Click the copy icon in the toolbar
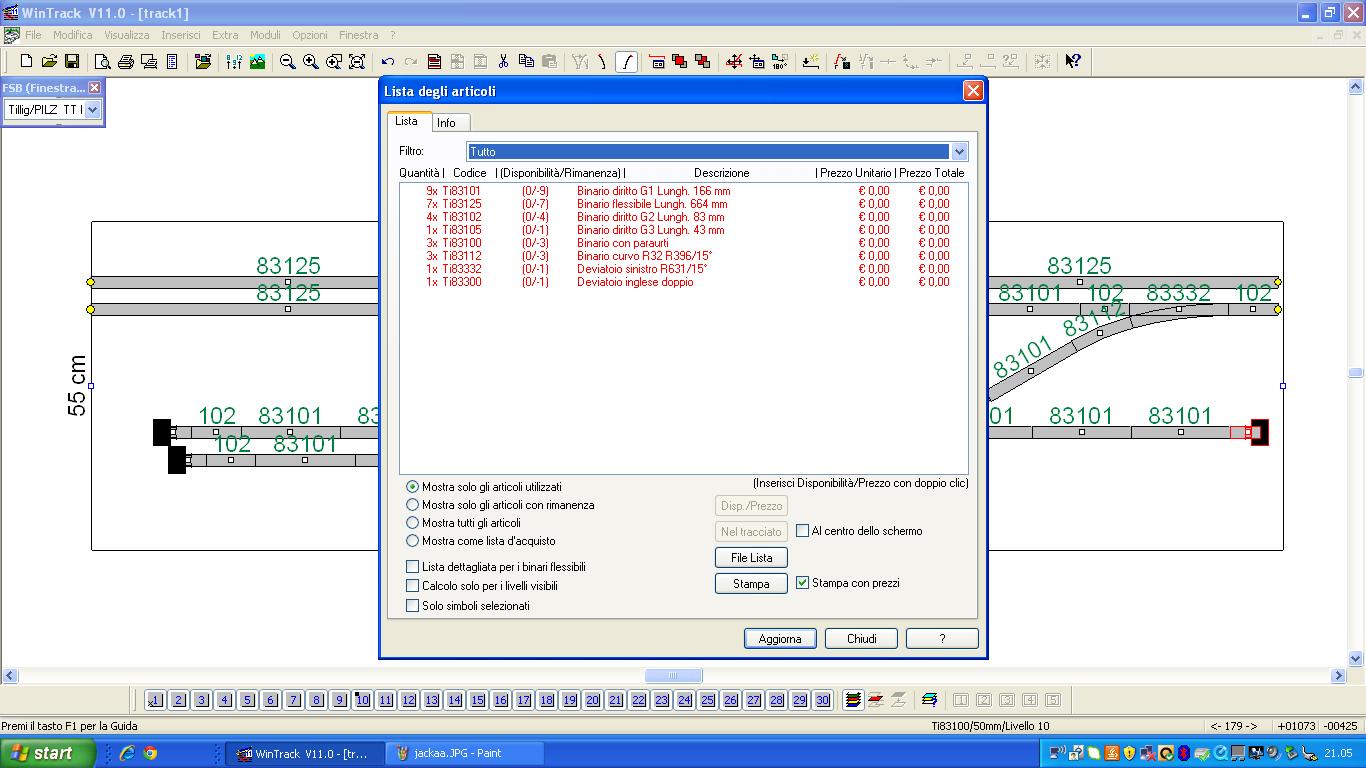The image size is (1366, 768). 526,61
